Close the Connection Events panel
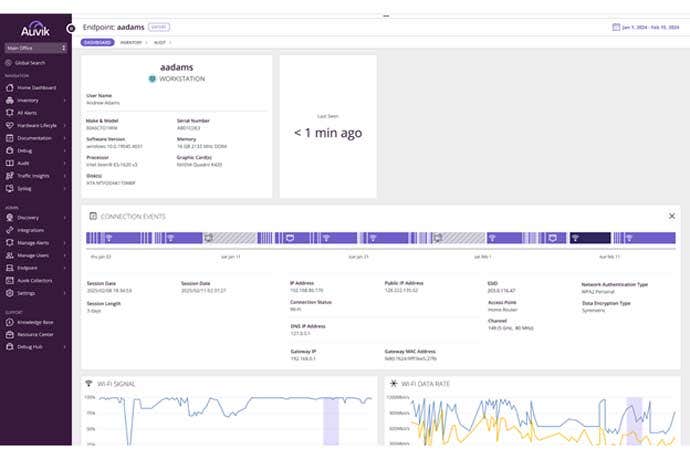This screenshot has width=690, height=459. [x=672, y=216]
